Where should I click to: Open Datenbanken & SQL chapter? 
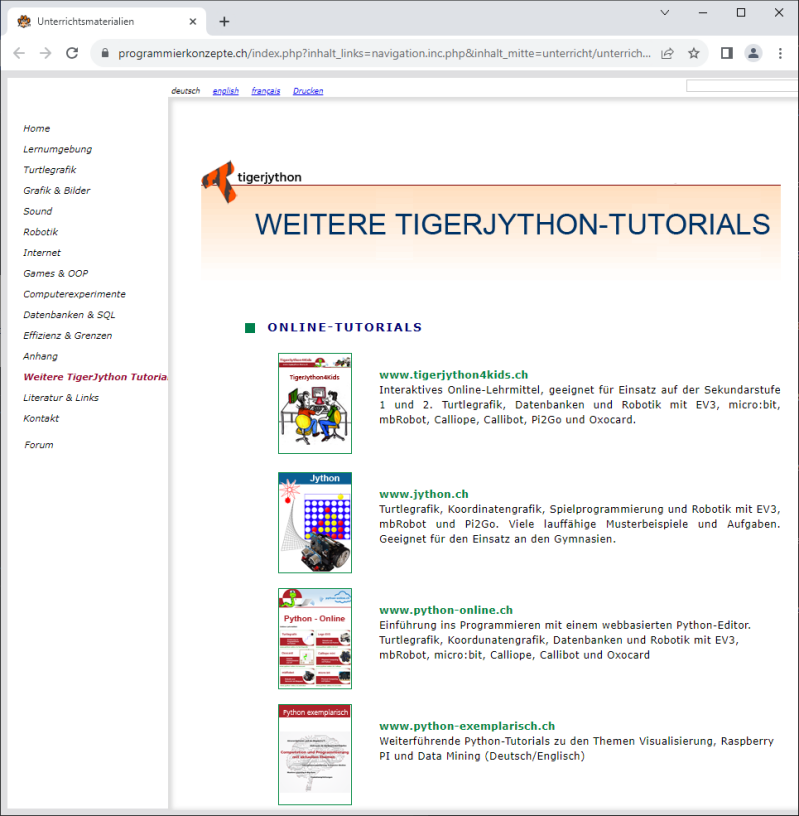coord(69,315)
